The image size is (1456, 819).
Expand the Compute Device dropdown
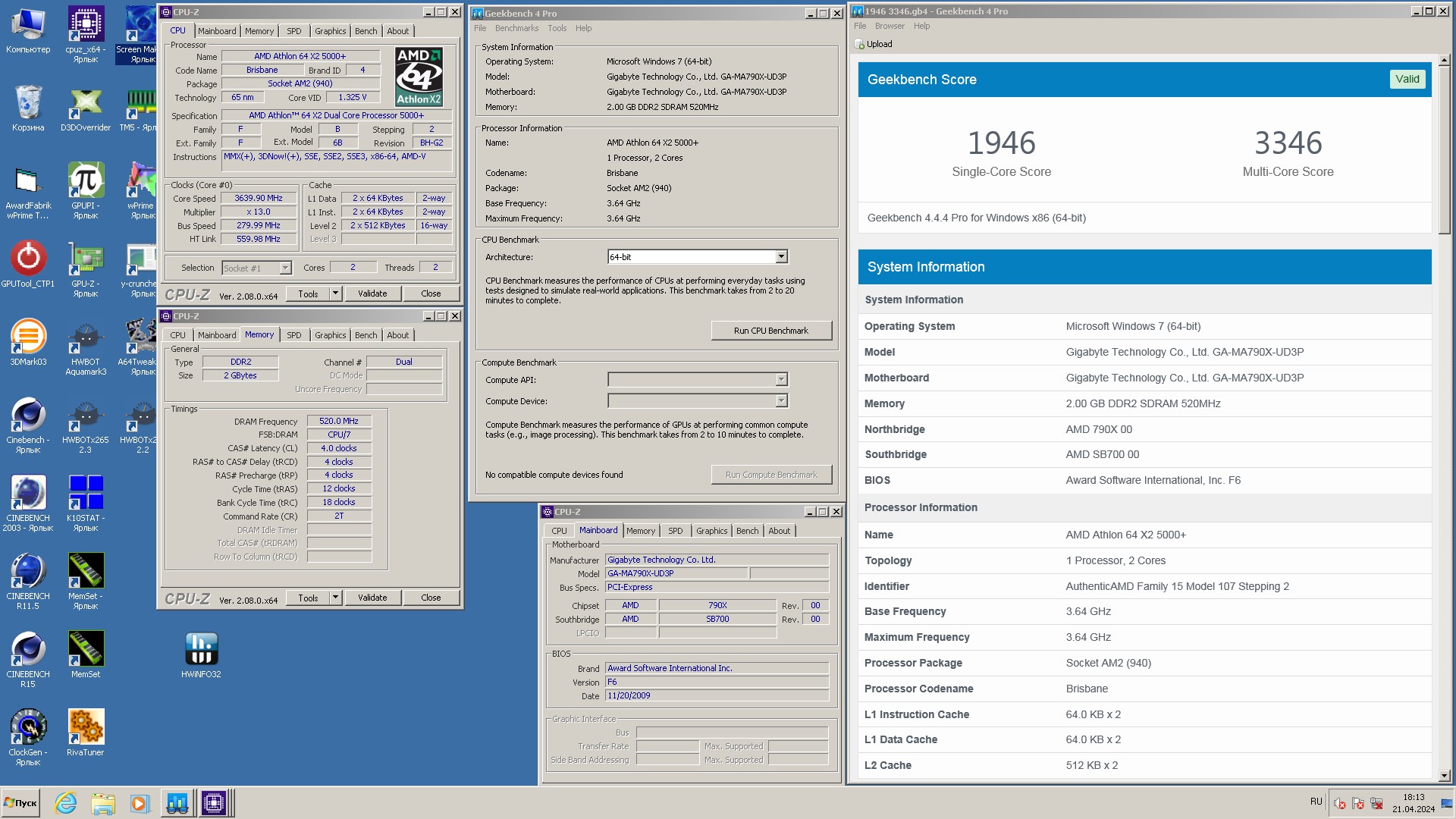click(x=781, y=400)
